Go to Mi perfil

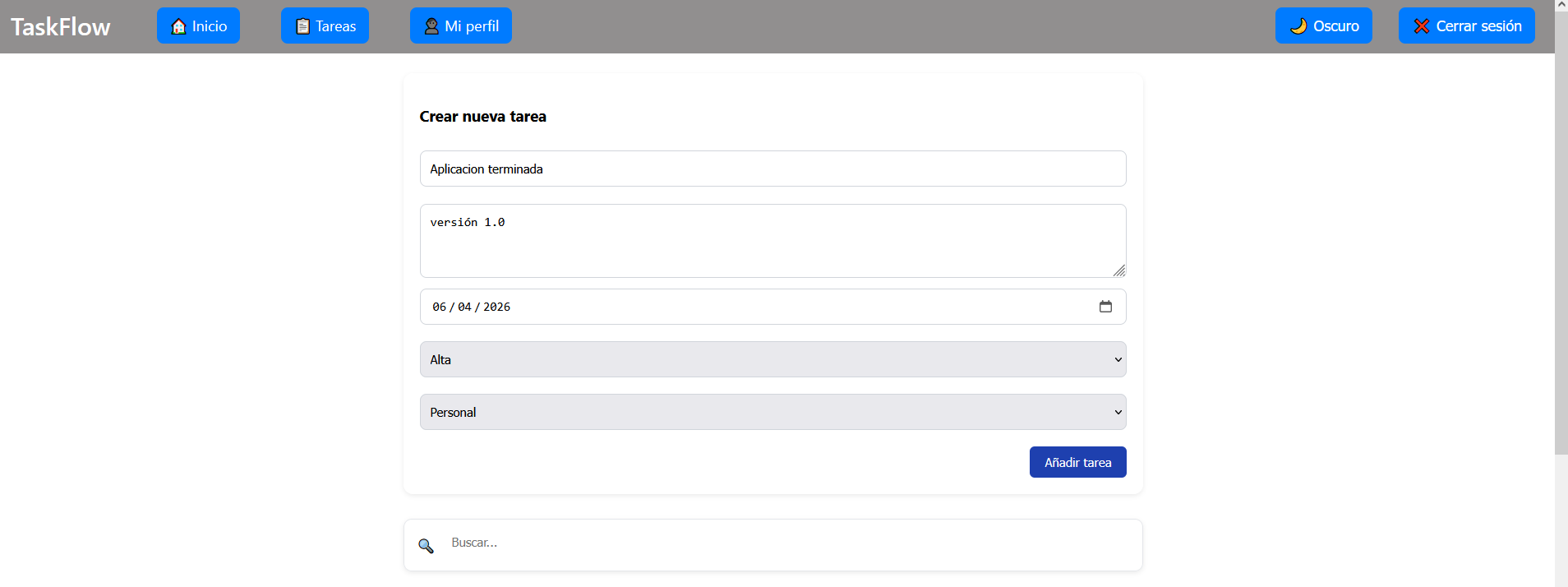[460, 26]
